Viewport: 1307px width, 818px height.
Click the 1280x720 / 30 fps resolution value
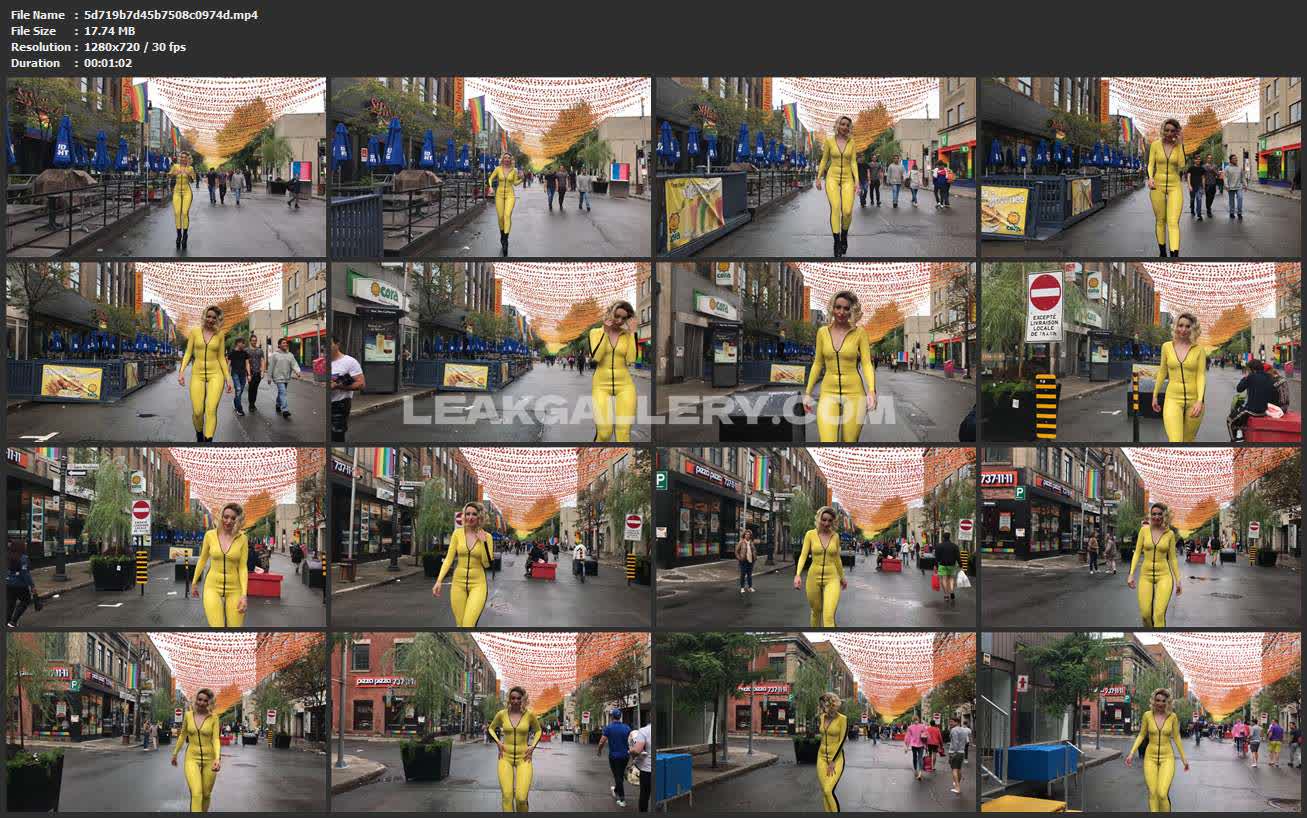pyautogui.click(x=135, y=47)
